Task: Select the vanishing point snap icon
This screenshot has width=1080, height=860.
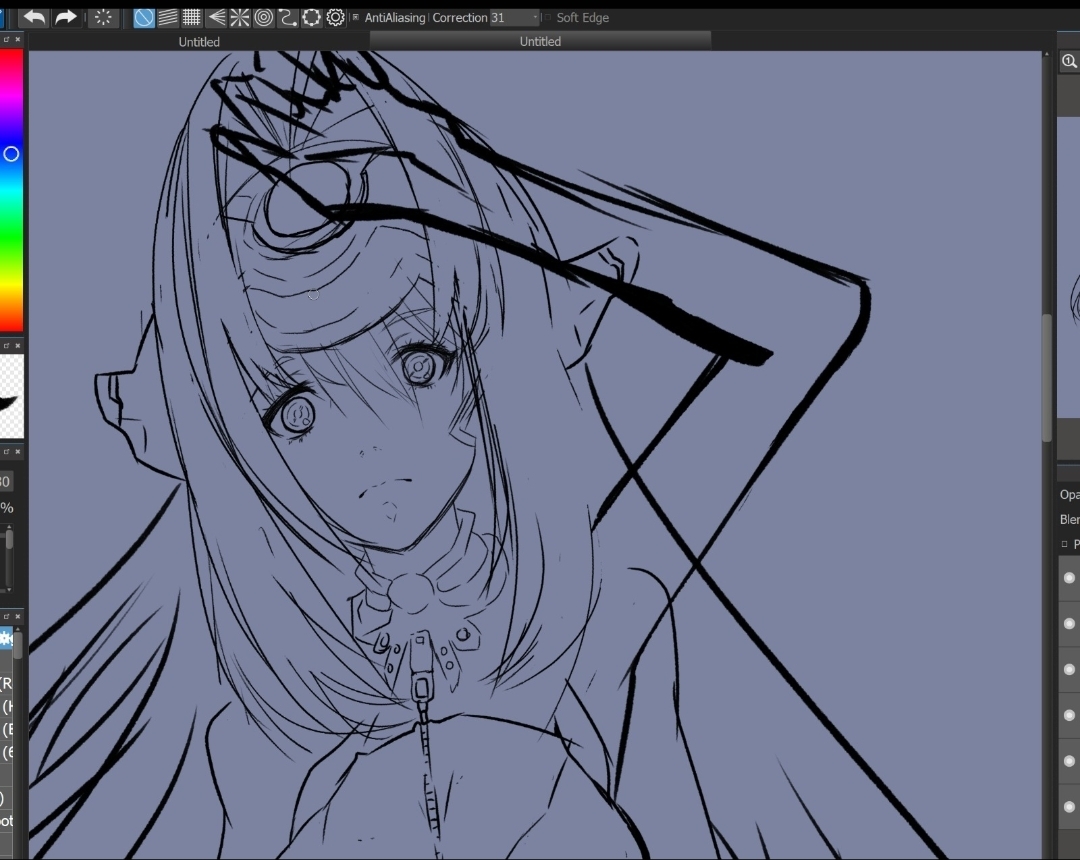Action: pos(216,17)
